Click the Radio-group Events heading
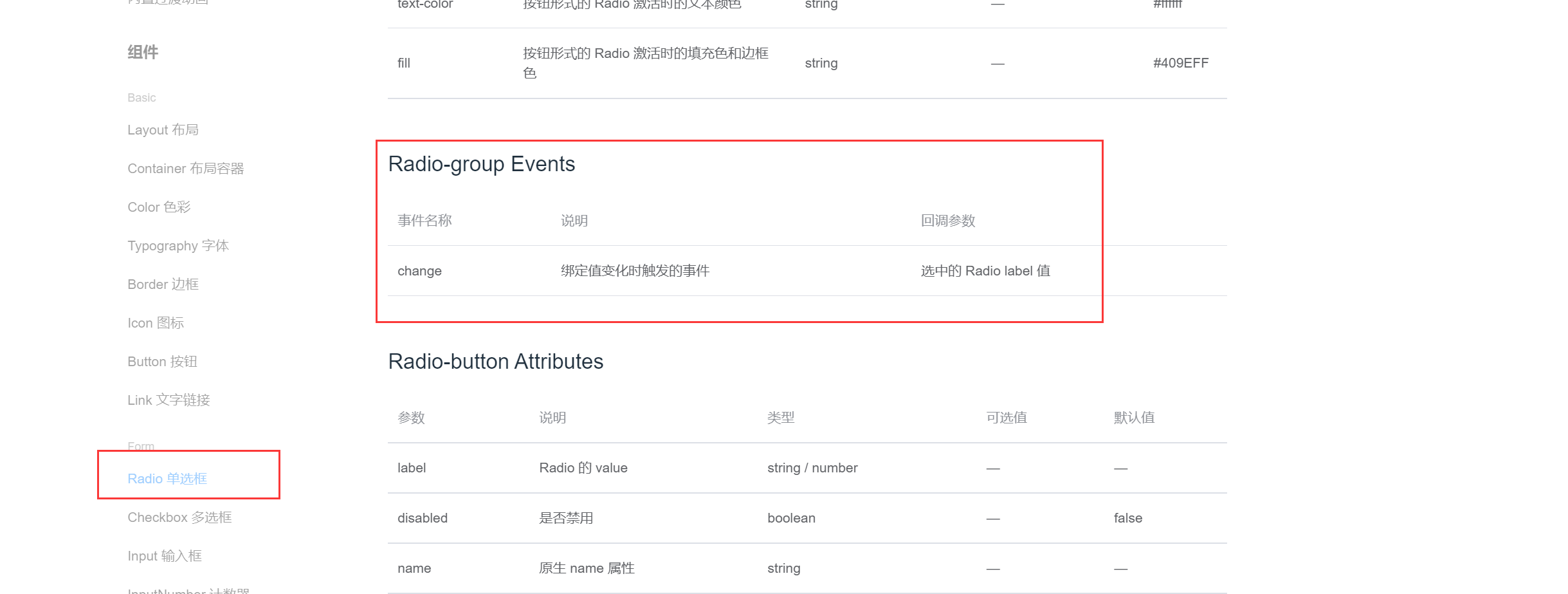 481,164
